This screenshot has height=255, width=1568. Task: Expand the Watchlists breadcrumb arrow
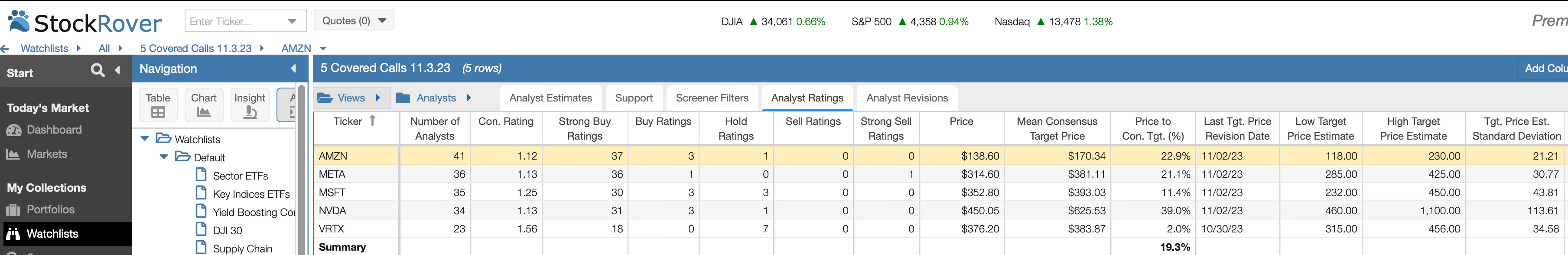(x=78, y=48)
